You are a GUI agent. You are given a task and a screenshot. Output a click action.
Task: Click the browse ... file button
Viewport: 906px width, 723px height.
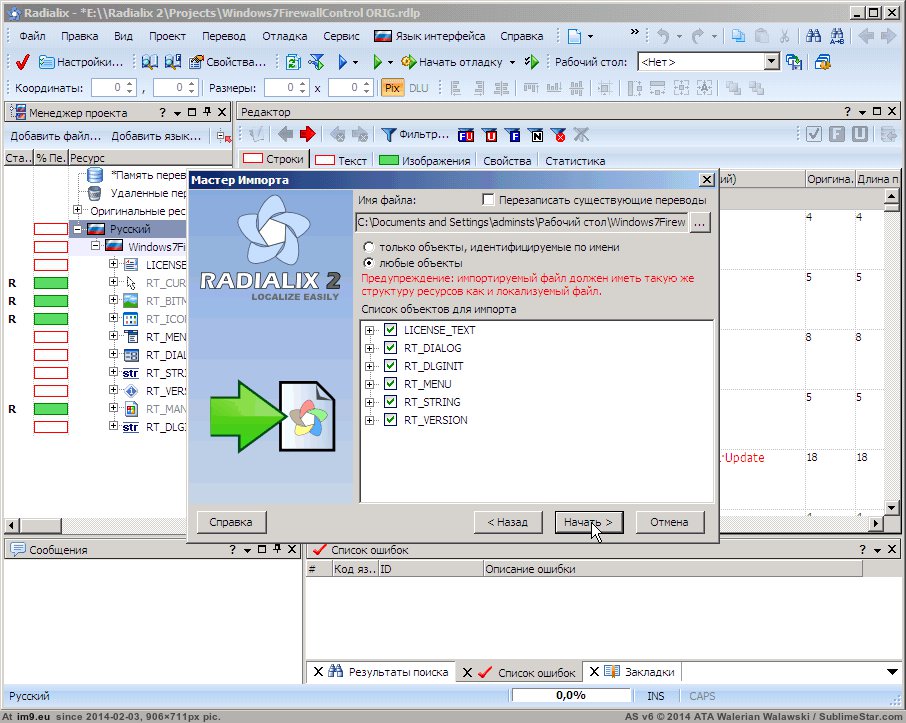[700, 223]
